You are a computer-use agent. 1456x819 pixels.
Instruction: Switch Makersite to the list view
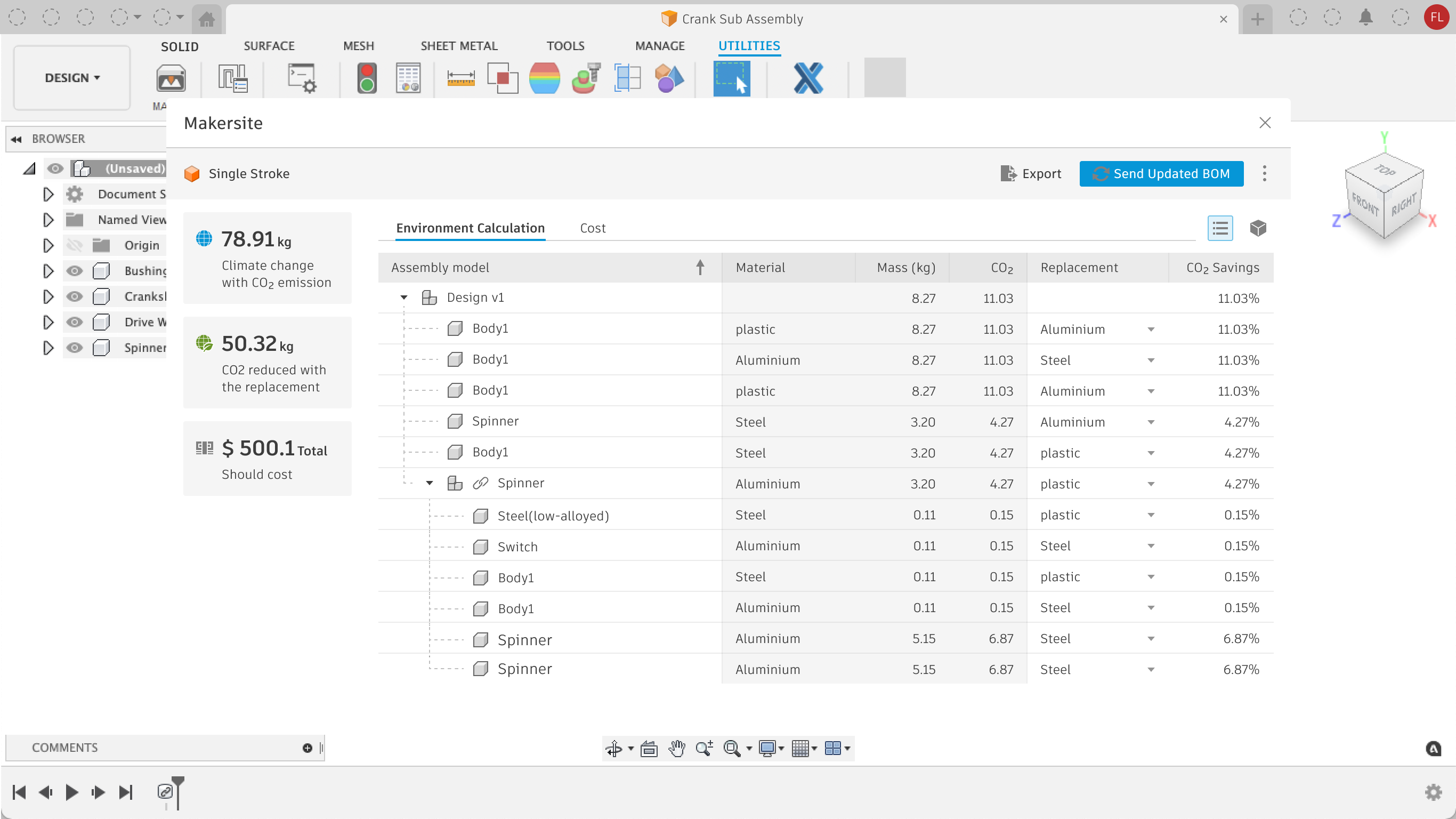pos(1220,228)
